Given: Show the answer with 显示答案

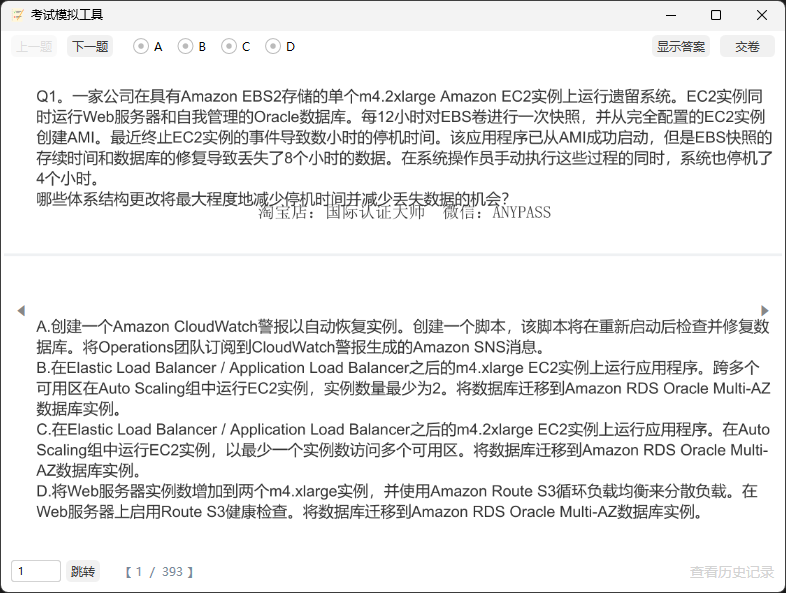Looking at the screenshot, I should [x=681, y=47].
